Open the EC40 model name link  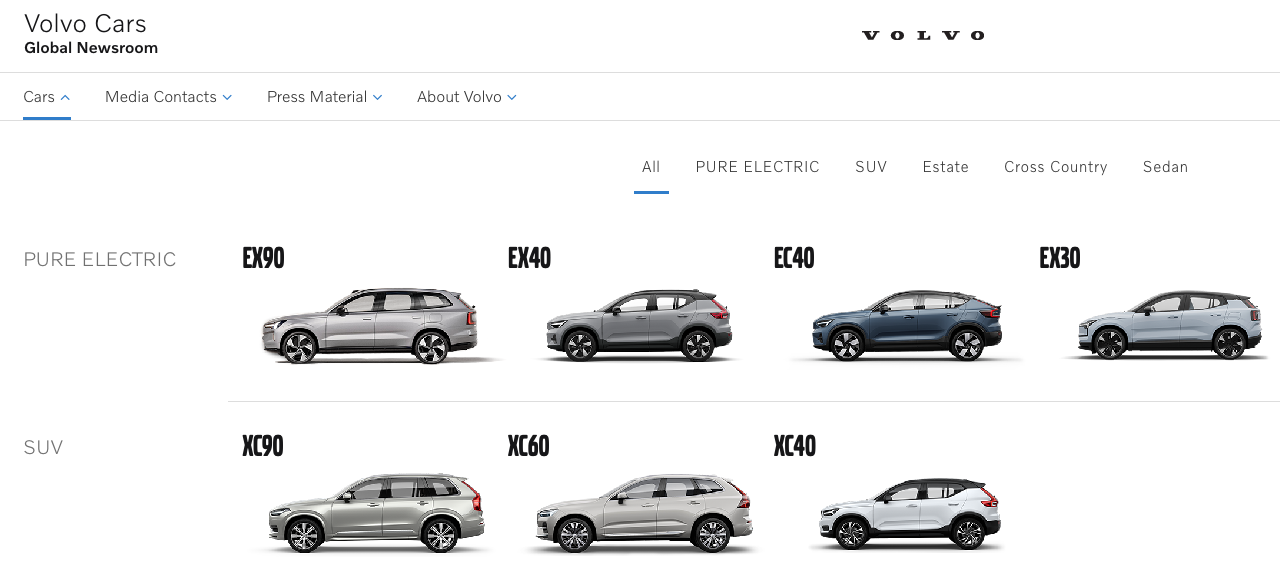pos(795,259)
